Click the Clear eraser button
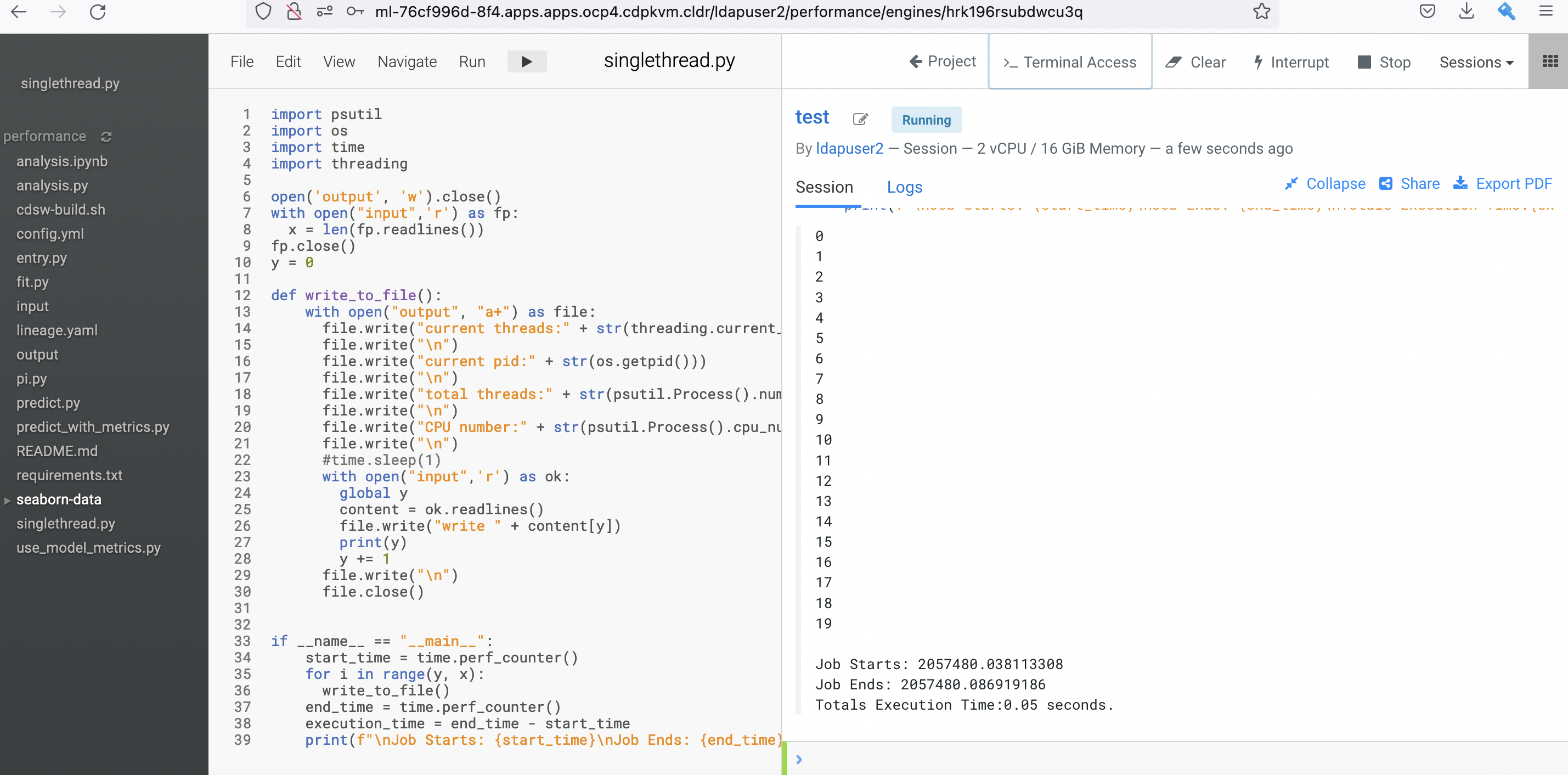 [x=1195, y=62]
